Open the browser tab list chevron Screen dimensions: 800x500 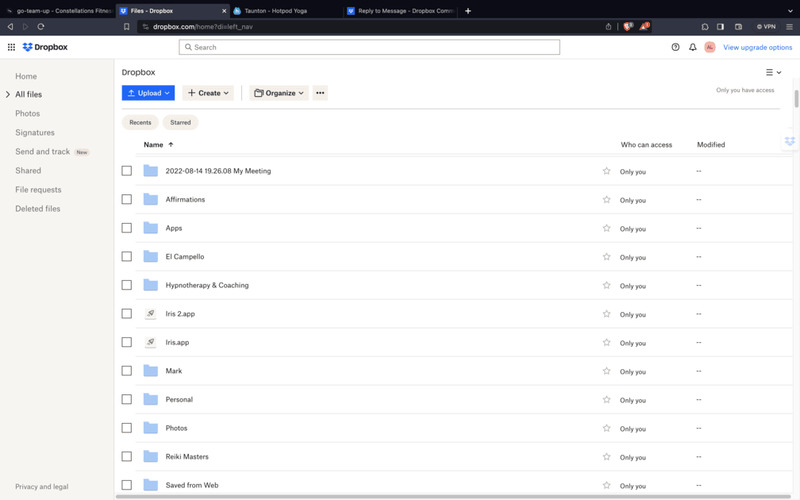[790, 11]
